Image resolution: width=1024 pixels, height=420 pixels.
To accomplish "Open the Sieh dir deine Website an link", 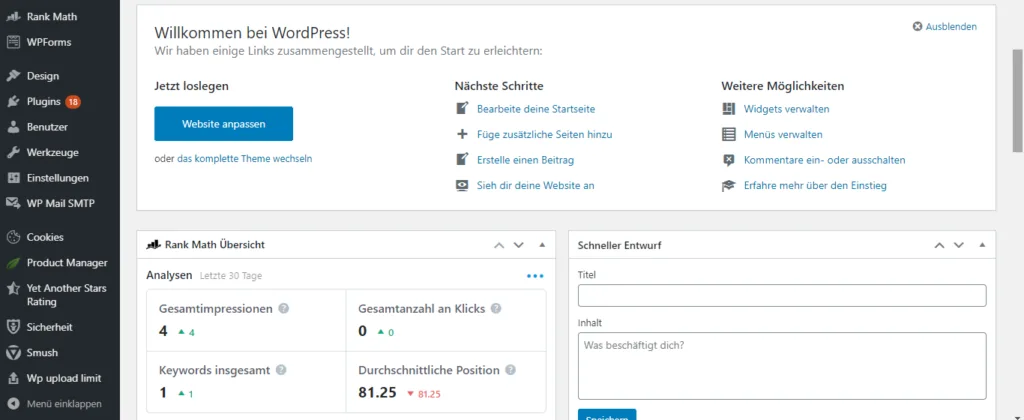I will click(x=536, y=186).
